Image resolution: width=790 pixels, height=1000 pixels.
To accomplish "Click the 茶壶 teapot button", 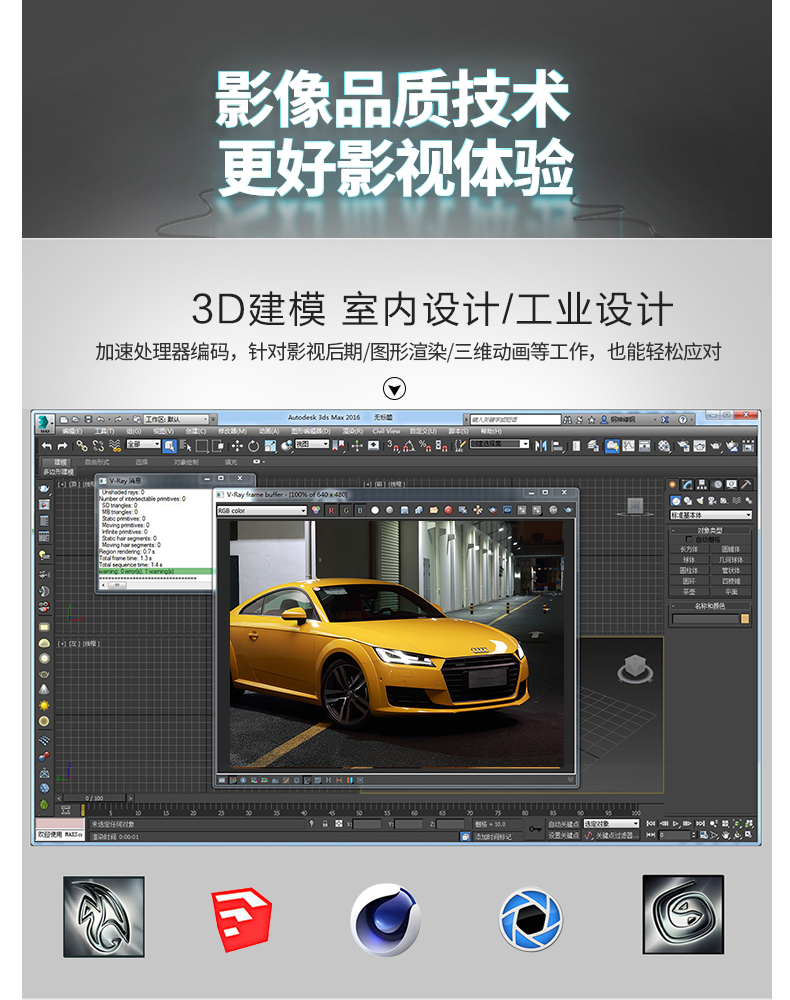I will [x=689, y=592].
